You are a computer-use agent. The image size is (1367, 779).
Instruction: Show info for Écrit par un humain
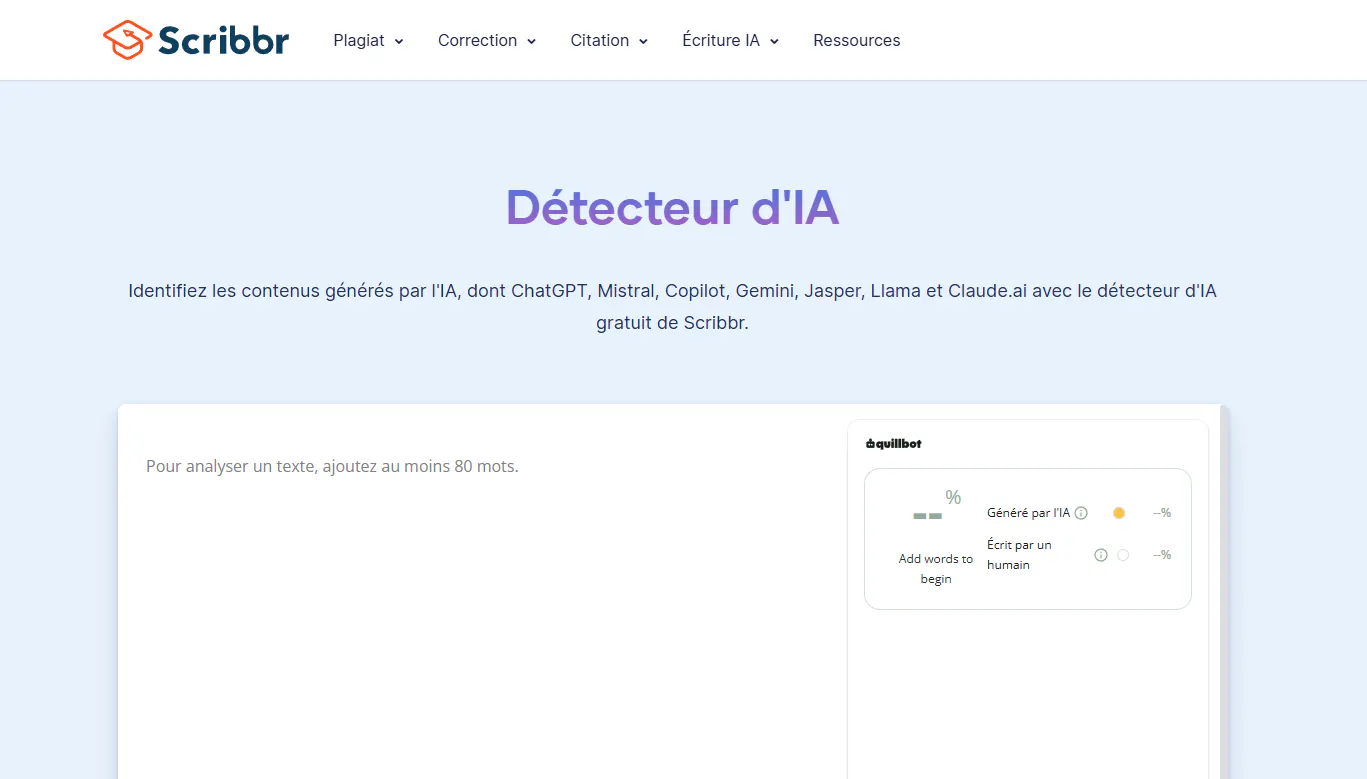tap(1101, 555)
